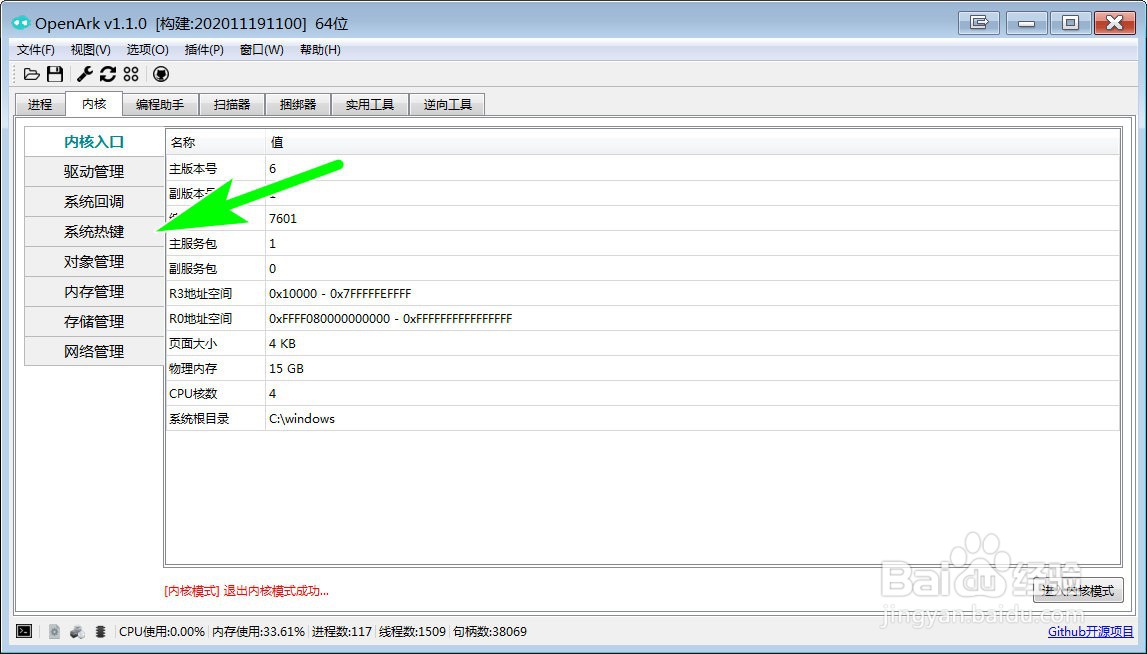Open 系统热键 in the side list
The height and width of the screenshot is (654, 1147).
tap(94, 232)
